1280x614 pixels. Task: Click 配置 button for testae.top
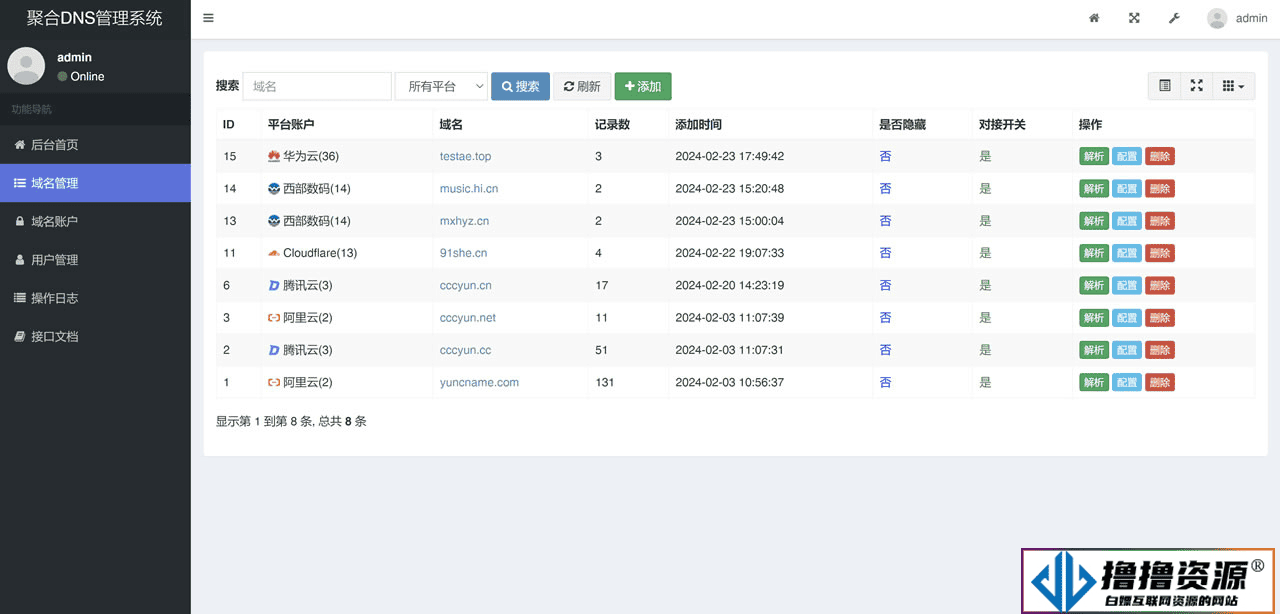point(1127,156)
